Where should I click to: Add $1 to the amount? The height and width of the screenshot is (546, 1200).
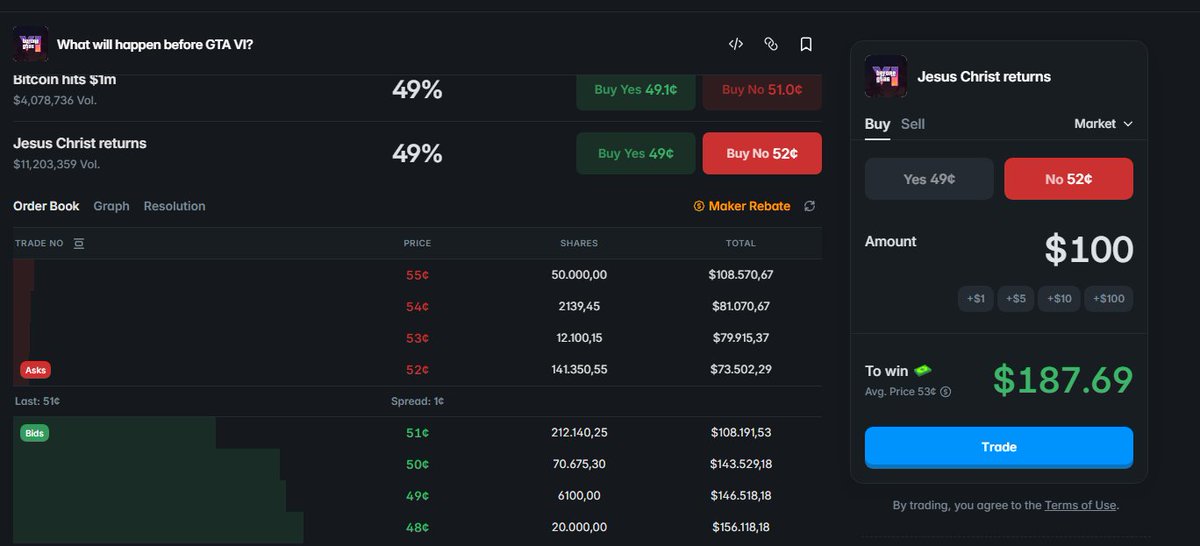[975, 298]
